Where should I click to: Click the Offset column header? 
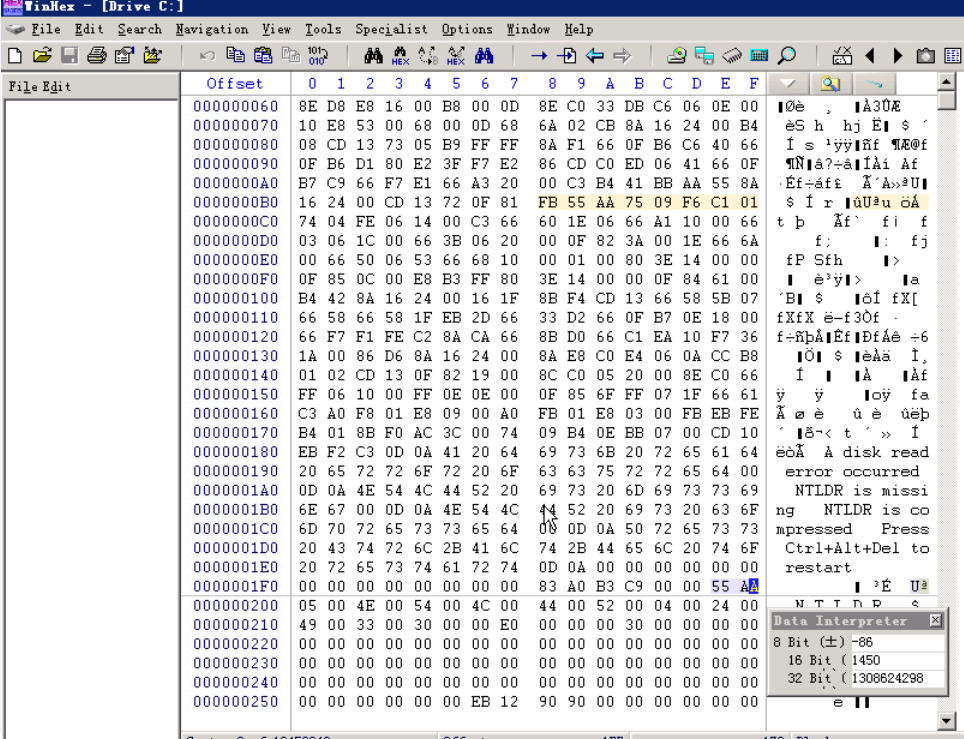coord(235,84)
